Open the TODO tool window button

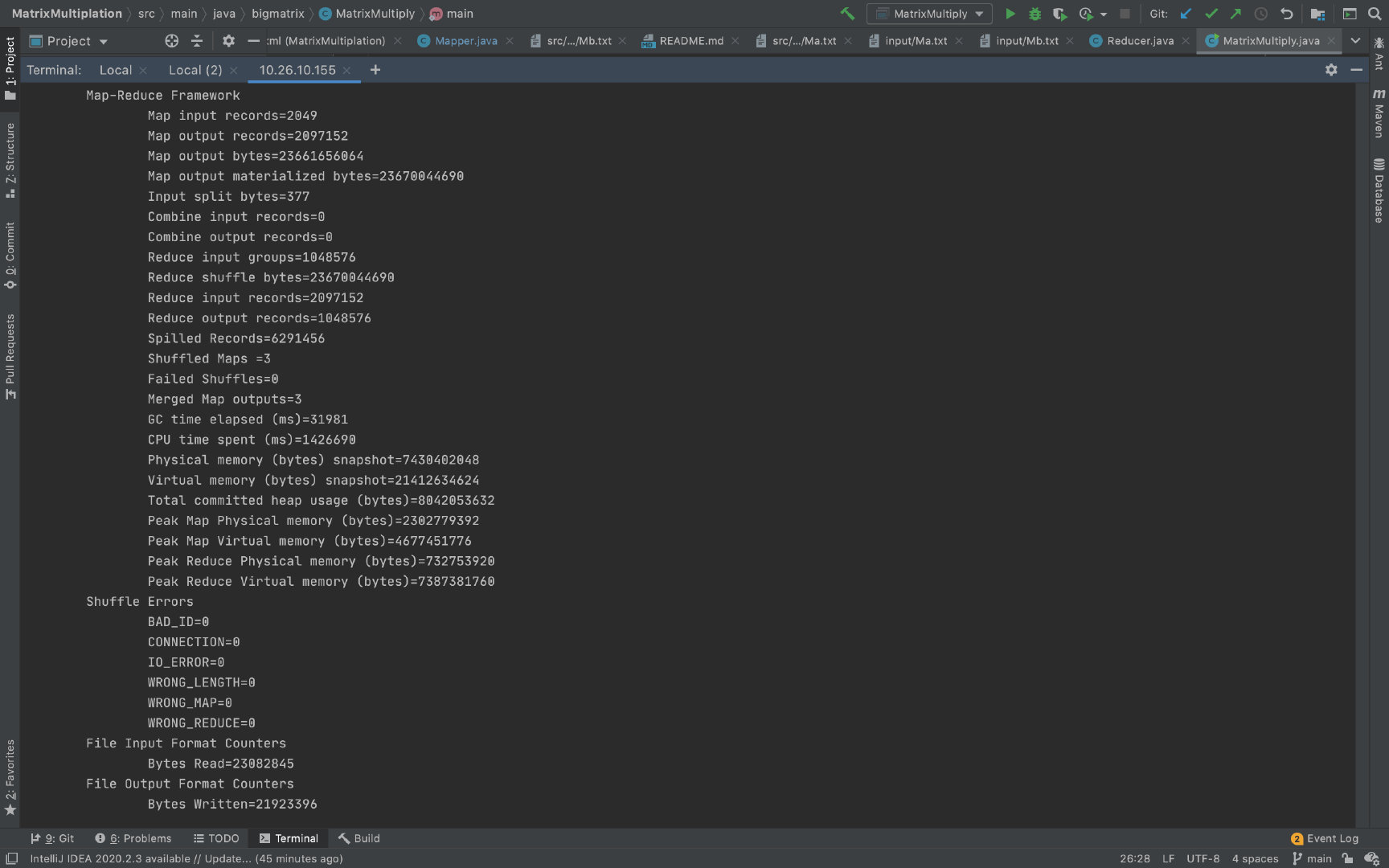[x=216, y=838]
